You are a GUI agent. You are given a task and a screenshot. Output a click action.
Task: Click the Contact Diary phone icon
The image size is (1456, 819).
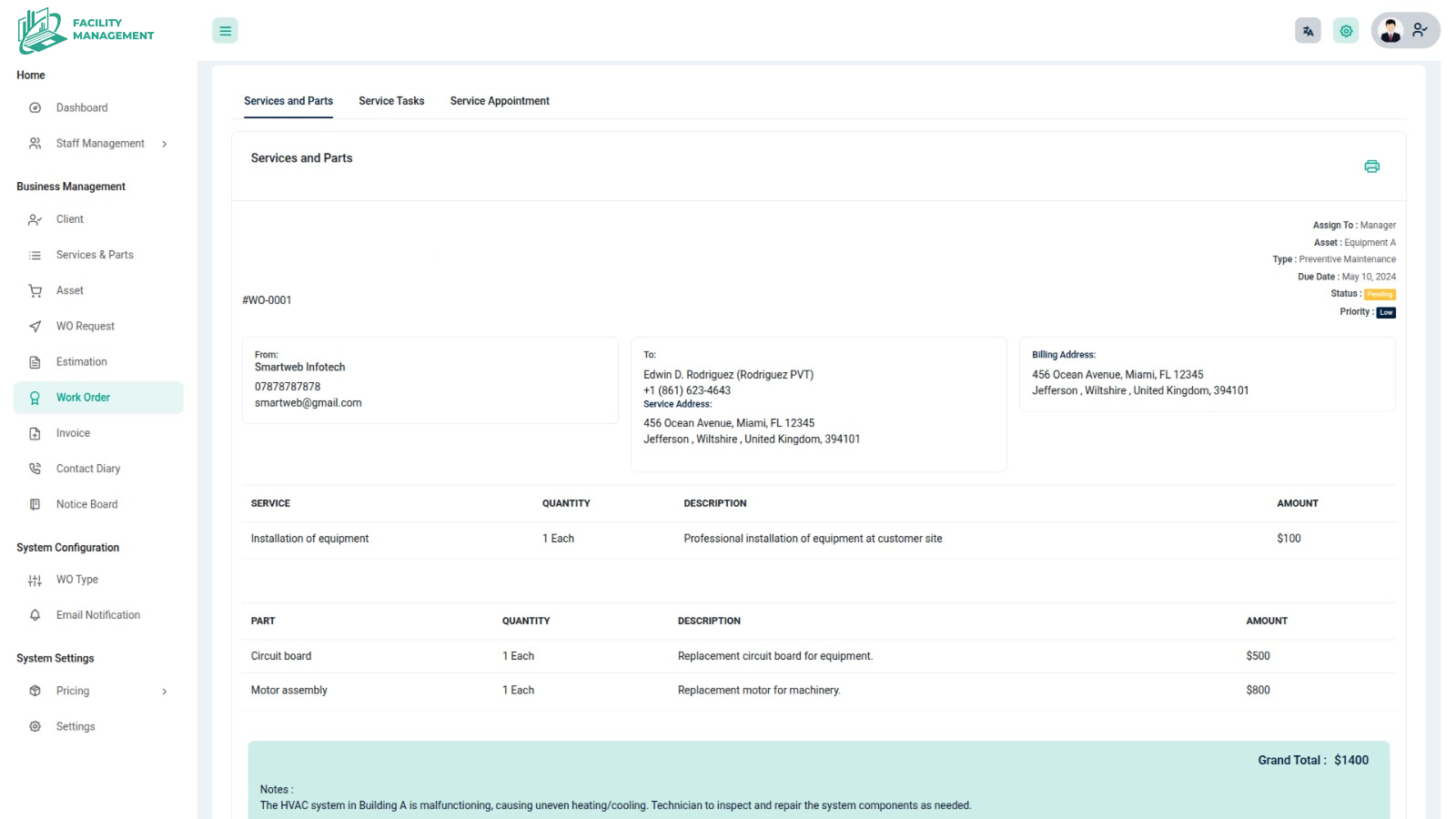(35, 470)
